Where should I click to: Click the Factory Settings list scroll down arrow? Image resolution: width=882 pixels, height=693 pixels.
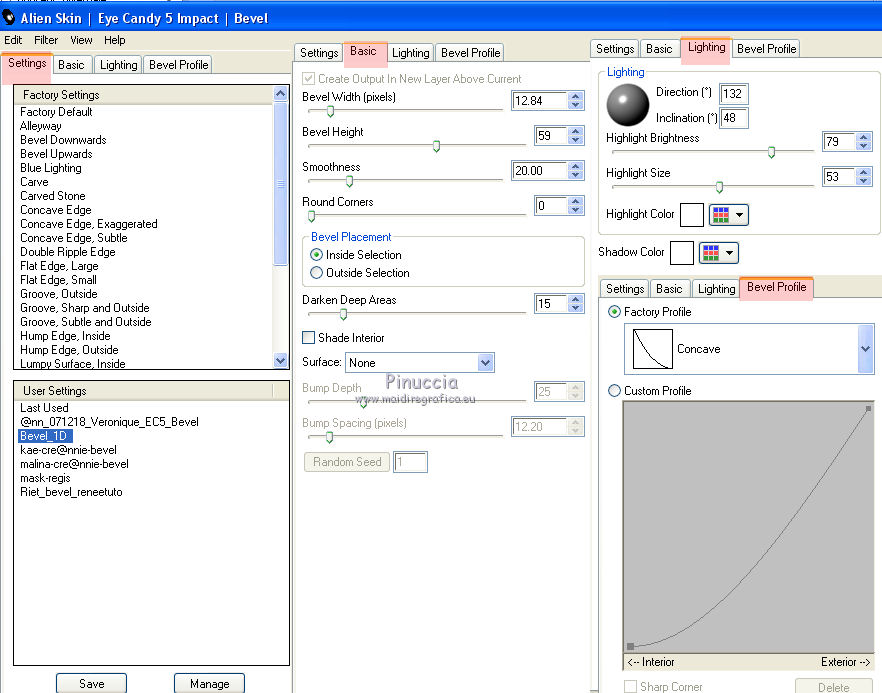(280, 360)
